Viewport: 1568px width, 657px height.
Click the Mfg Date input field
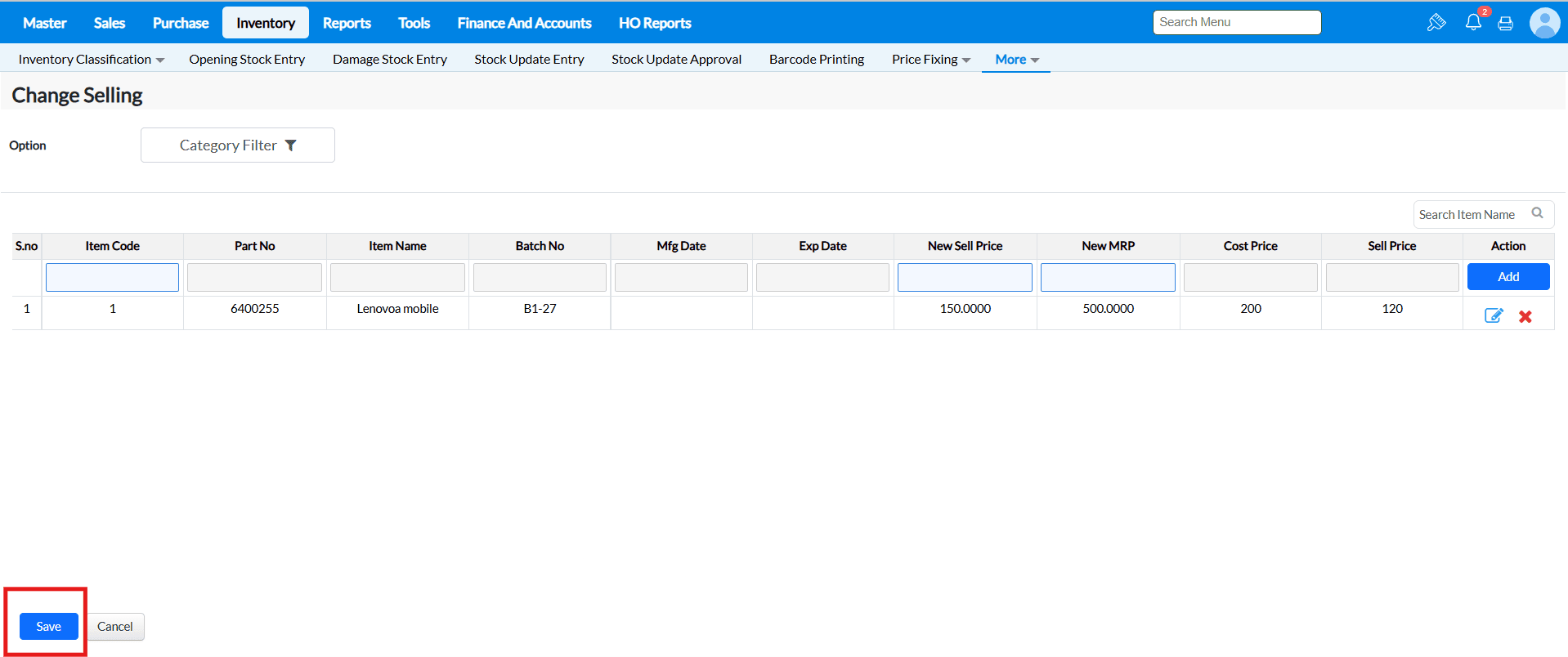click(x=681, y=277)
